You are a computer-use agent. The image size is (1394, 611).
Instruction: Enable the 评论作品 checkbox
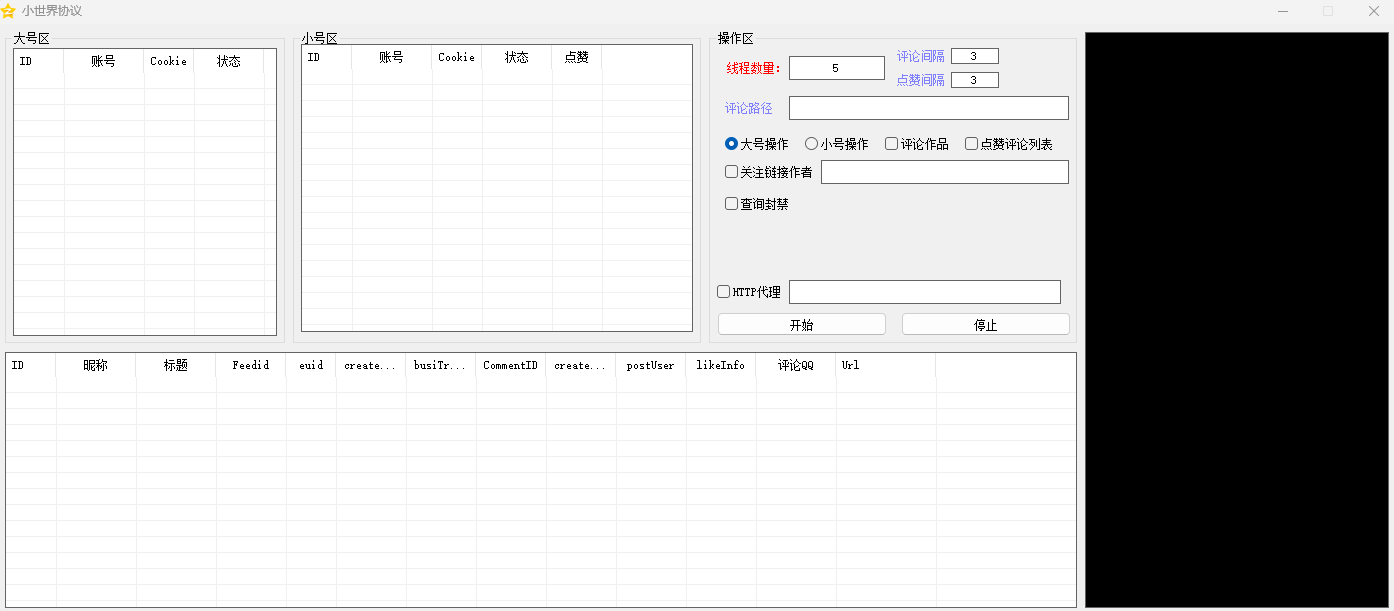pos(891,144)
